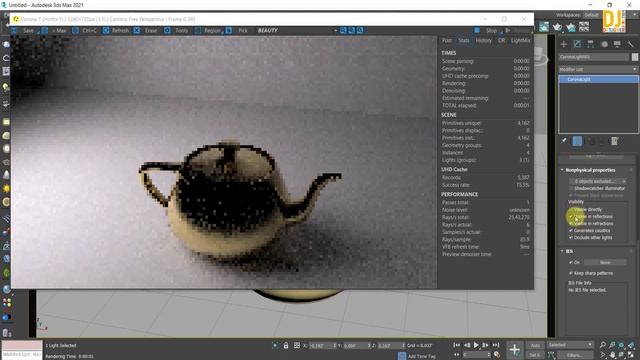This screenshot has width=640, height=360.
Task: Click the Go to Start playback button
Action: point(456,345)
